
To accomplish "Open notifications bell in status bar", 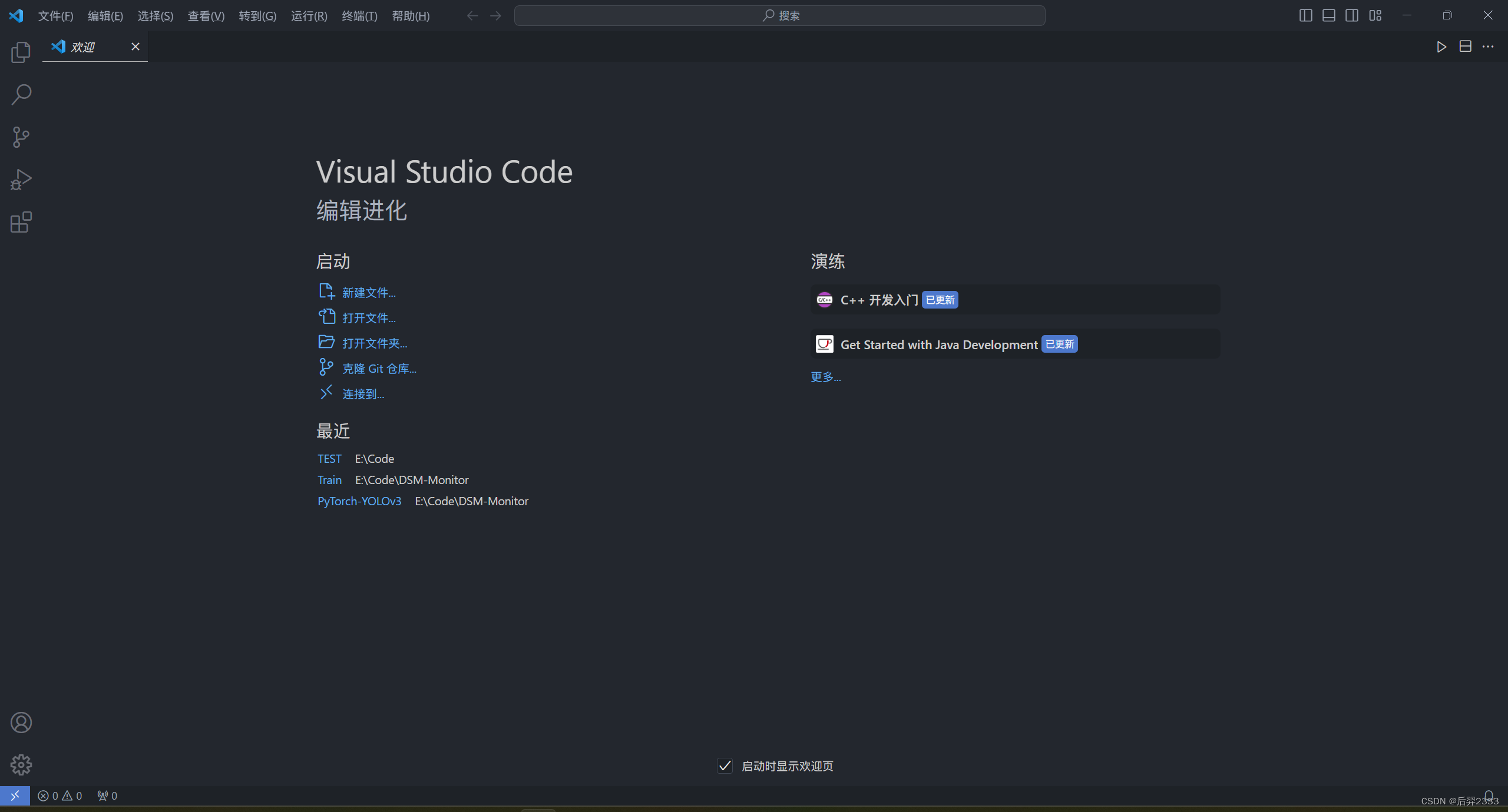I will click(x=1489, y=796).
